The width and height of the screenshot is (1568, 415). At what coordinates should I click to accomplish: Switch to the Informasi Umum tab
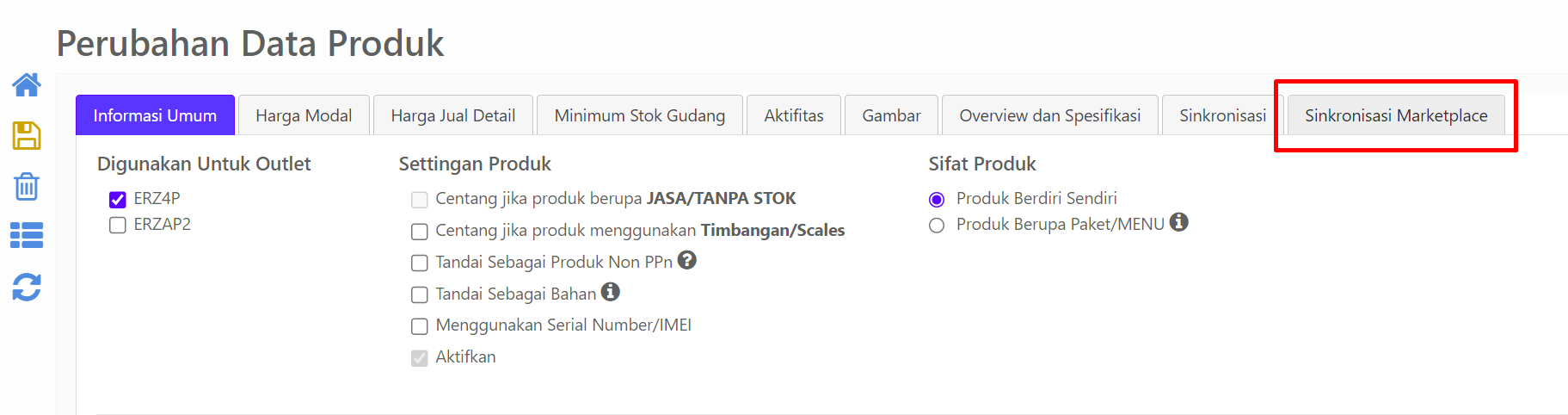(x=155, y=115)
